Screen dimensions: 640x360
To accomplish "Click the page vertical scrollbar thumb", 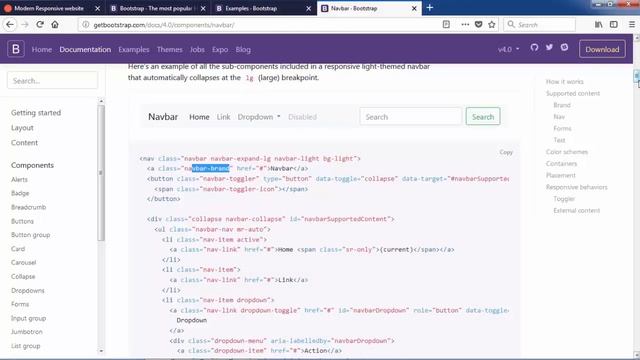I will [x=636, y=76].
